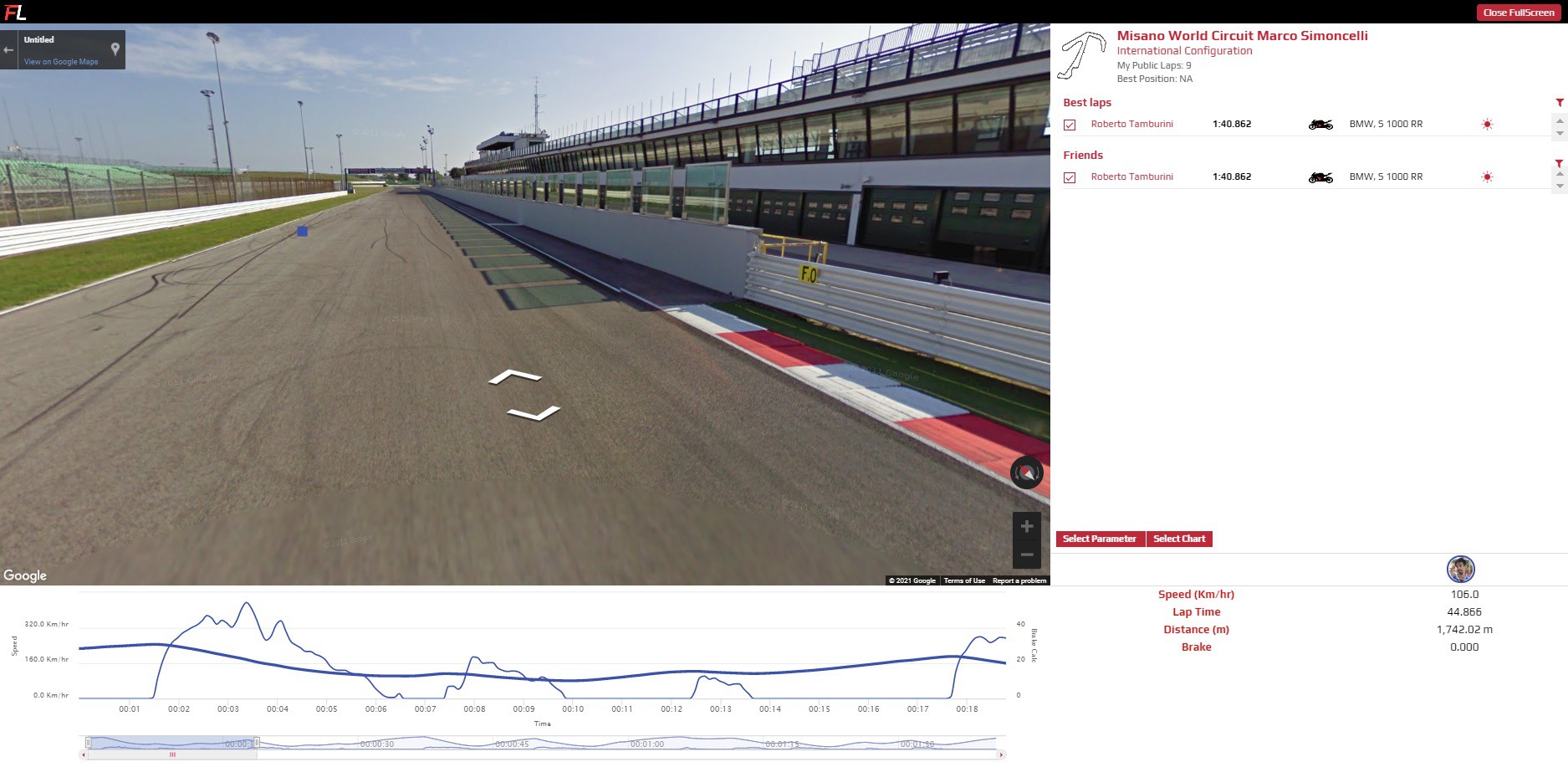Viewport: 1568px width, 767px height.
Task: Move forward using the upper Street View chevron
Action: point(515,376)
